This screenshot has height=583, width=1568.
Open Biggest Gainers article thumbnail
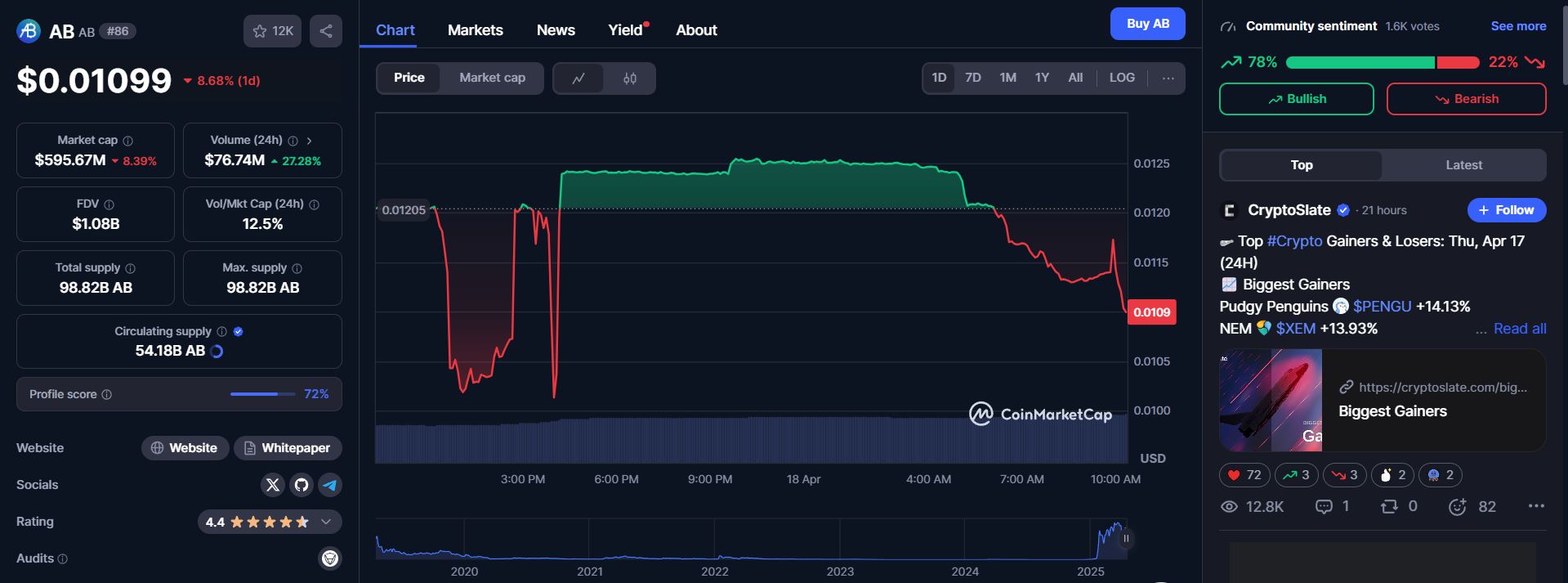click(x=1271, y=401)
